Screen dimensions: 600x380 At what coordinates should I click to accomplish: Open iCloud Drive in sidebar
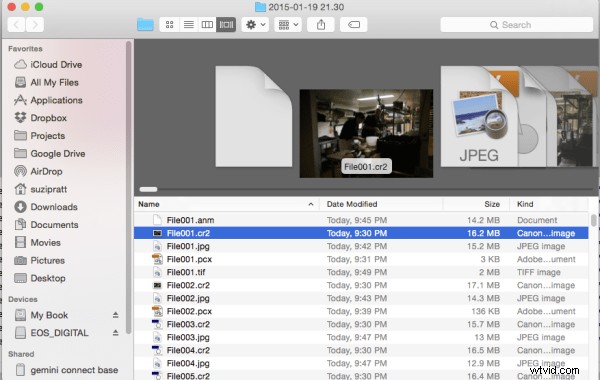pyautogui.click(x=48, y=65)
